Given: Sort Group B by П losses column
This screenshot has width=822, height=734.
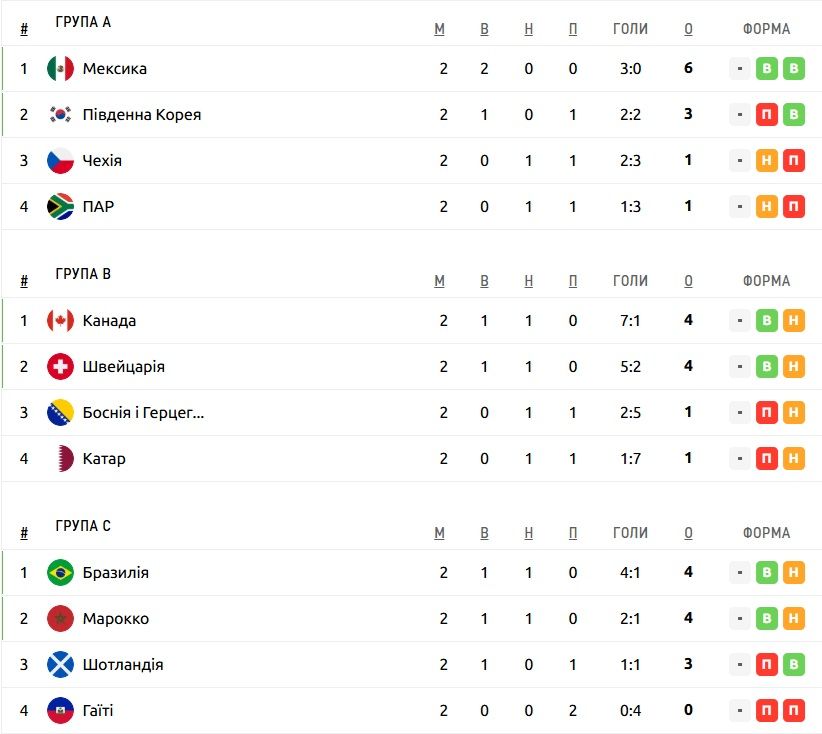Looking at the screenshot, I should pyautogui.click(x=573, y=281).
